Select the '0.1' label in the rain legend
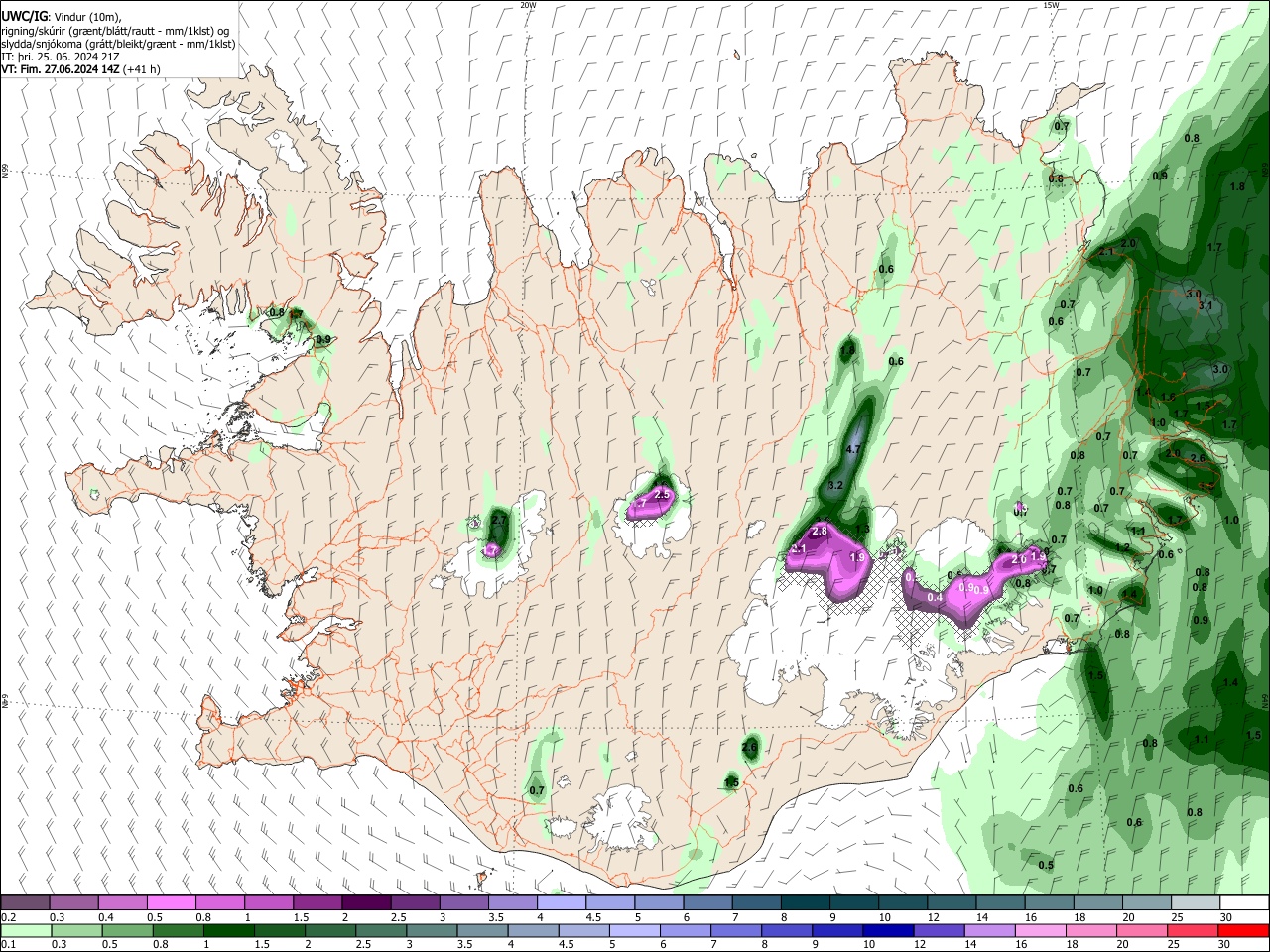 8,945
